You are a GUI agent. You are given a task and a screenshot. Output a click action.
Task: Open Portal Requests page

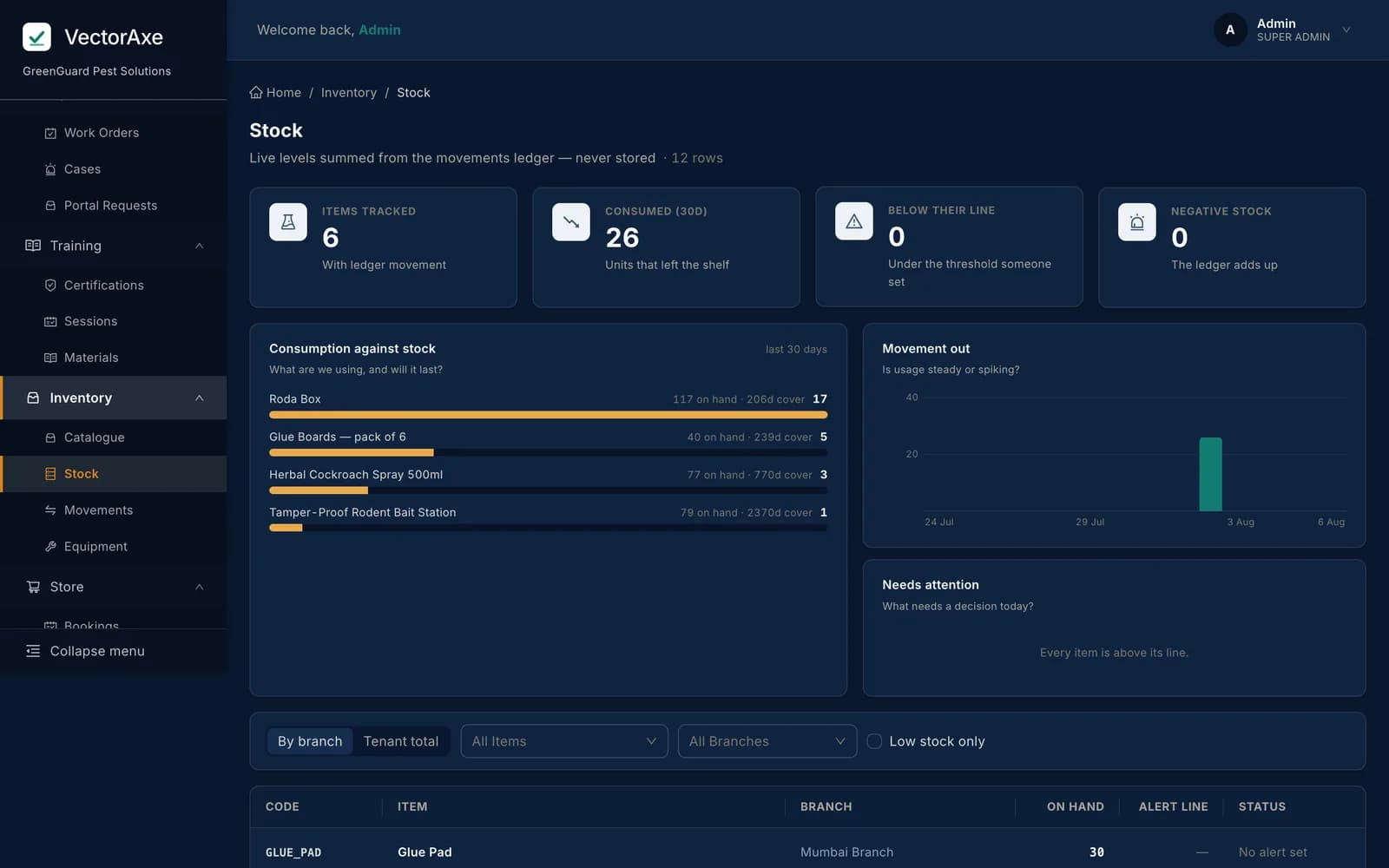click(x=113, y=206)
